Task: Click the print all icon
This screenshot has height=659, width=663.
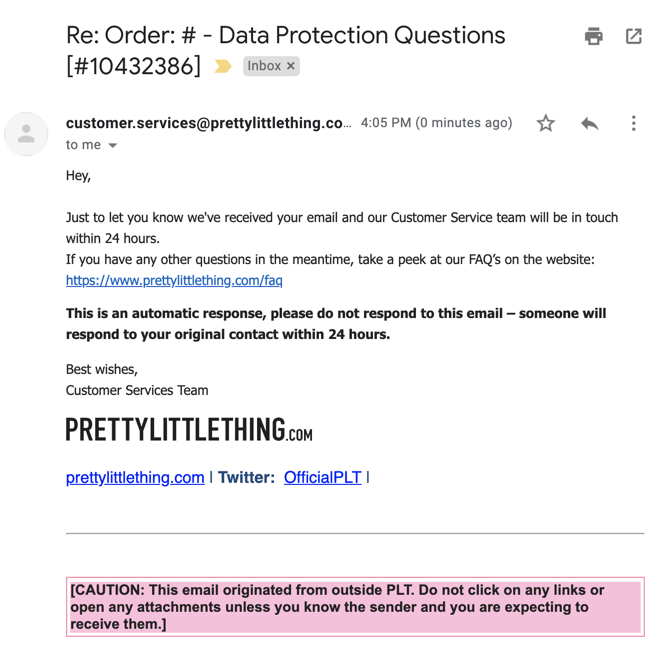Action: point(594,36)
